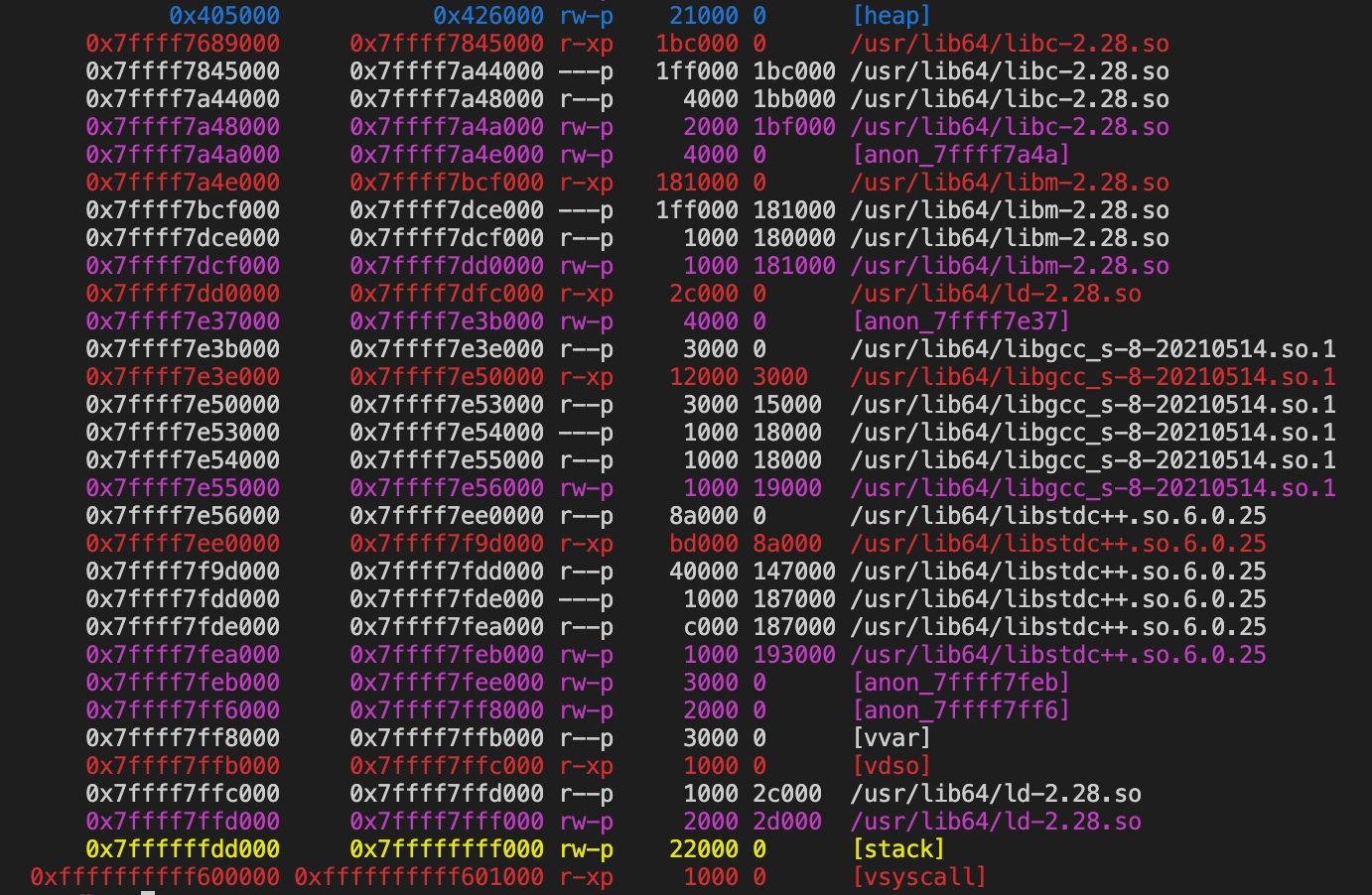Click the [anon_7ffff7ff6] label
1372x895 pixels.
[961, 710]
